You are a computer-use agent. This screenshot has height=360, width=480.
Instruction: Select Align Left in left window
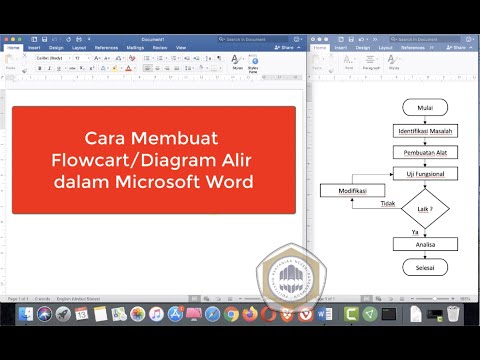coord(148,68)
